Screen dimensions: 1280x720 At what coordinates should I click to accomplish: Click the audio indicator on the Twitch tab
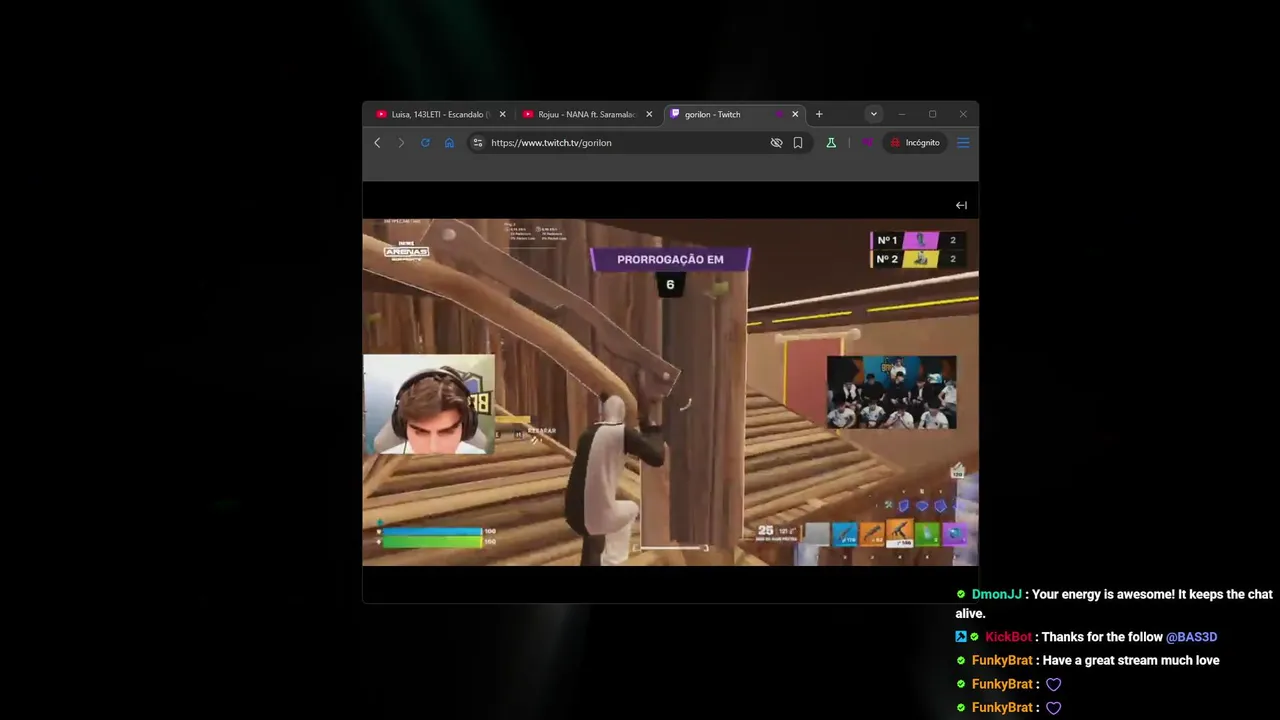[779, 114]
